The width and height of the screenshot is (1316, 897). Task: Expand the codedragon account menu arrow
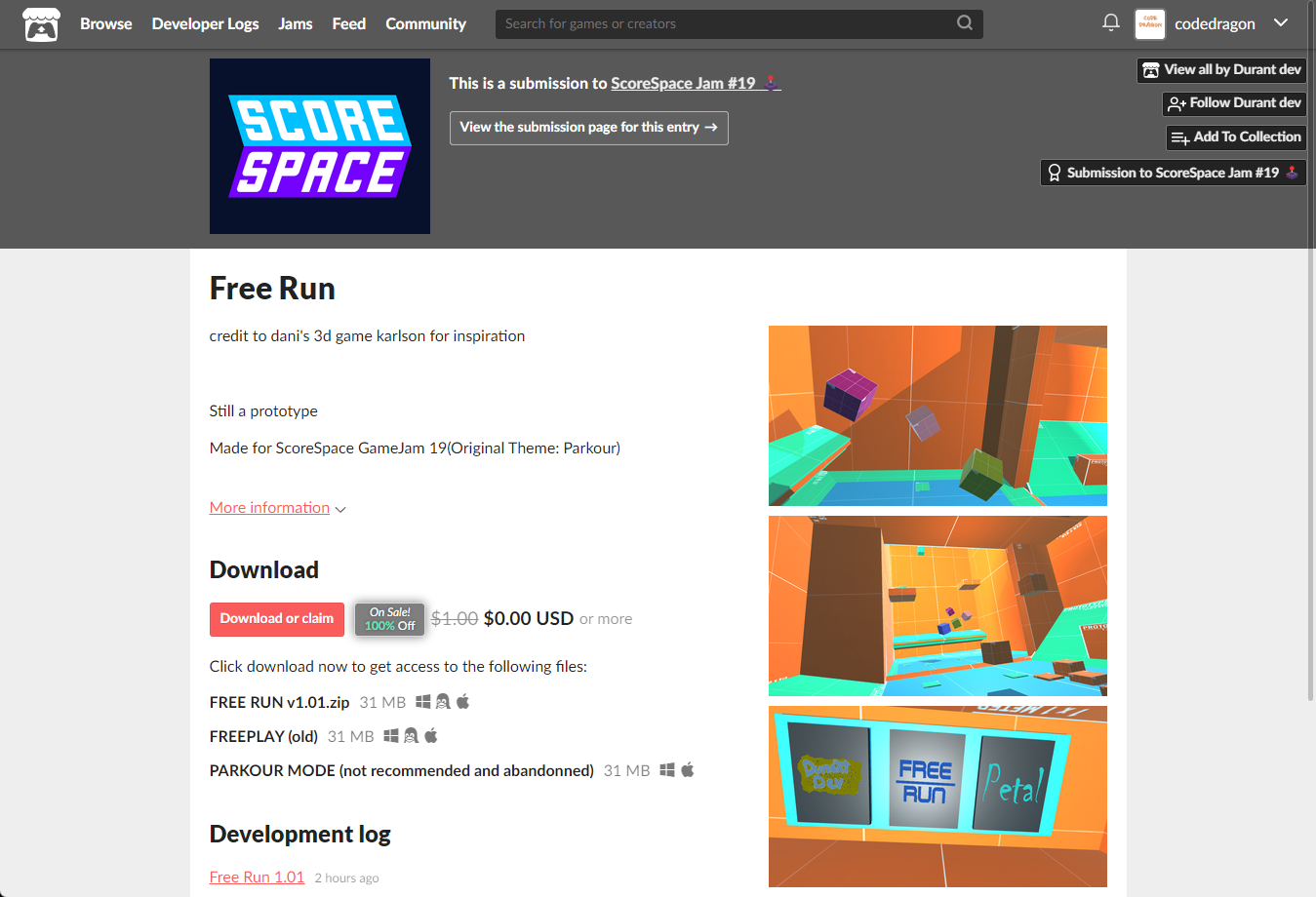1281,22
